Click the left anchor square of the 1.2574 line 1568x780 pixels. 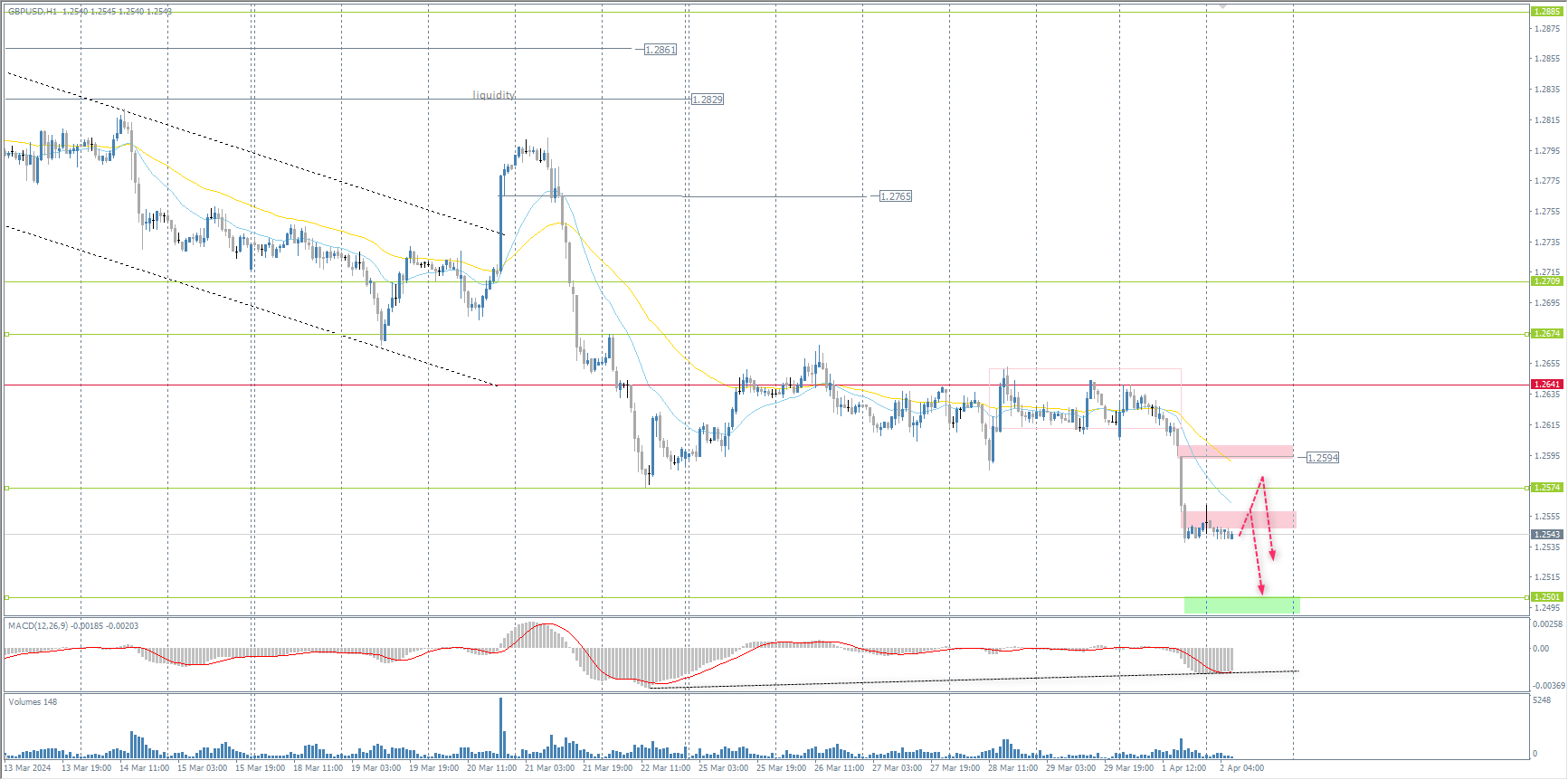pos(7,489)
